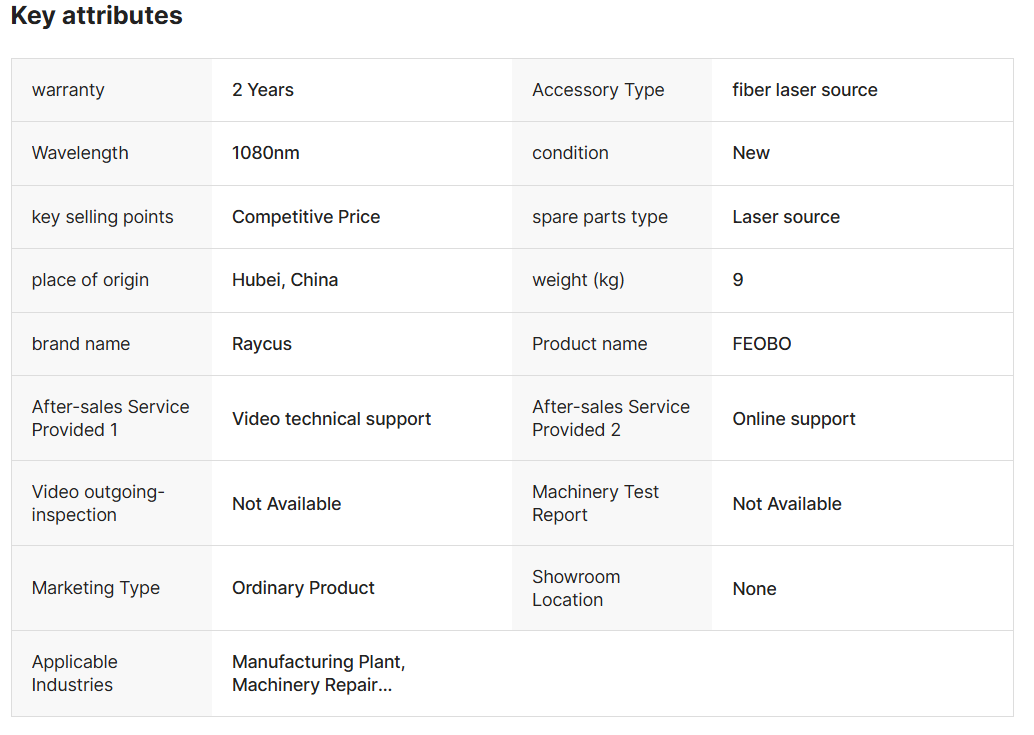This screenshot has width=1034, height=735.
Task: Click the Applicable Industries label
Action: tap(75, 673)
